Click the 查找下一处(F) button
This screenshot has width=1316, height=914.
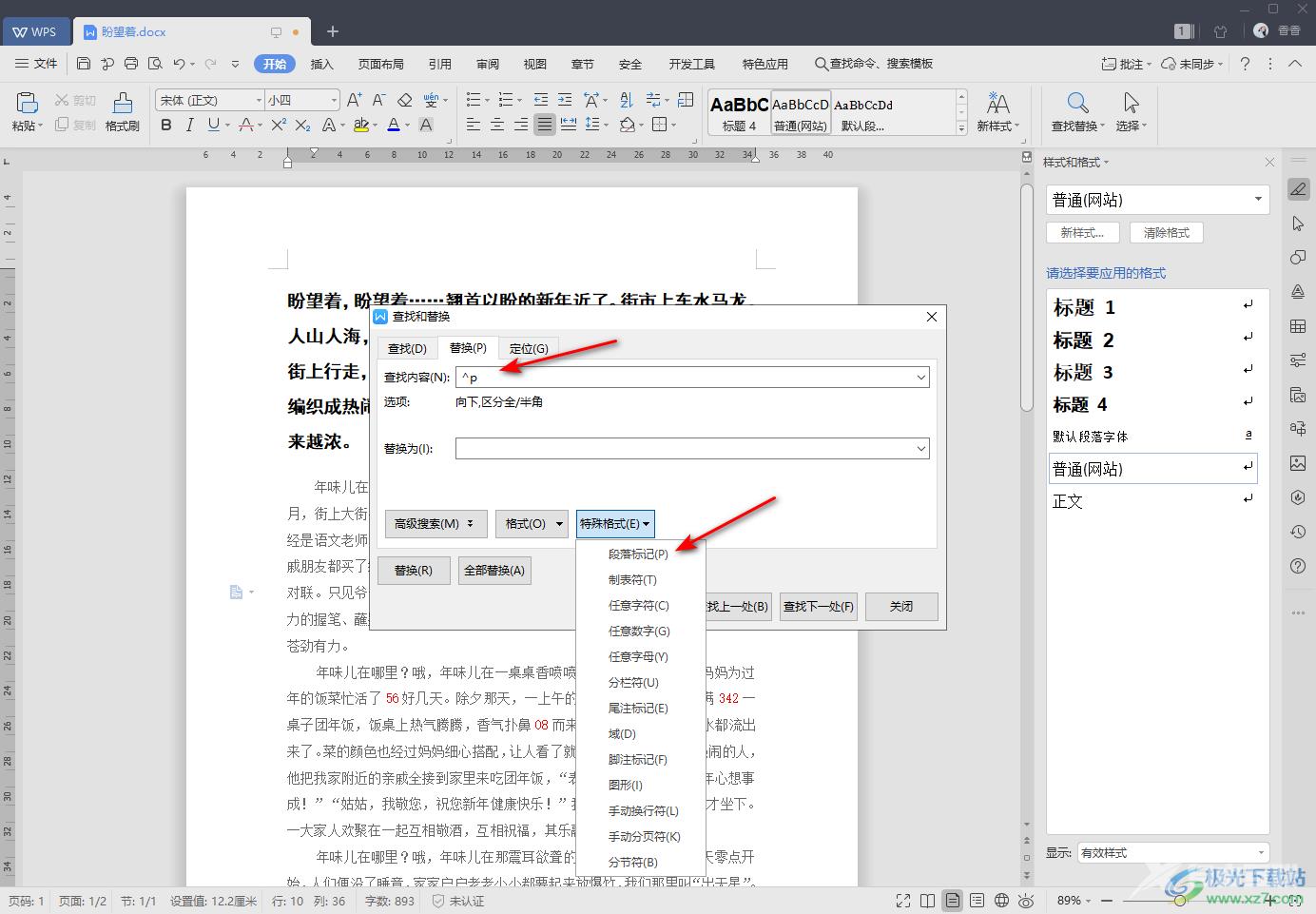coord(819,606)
